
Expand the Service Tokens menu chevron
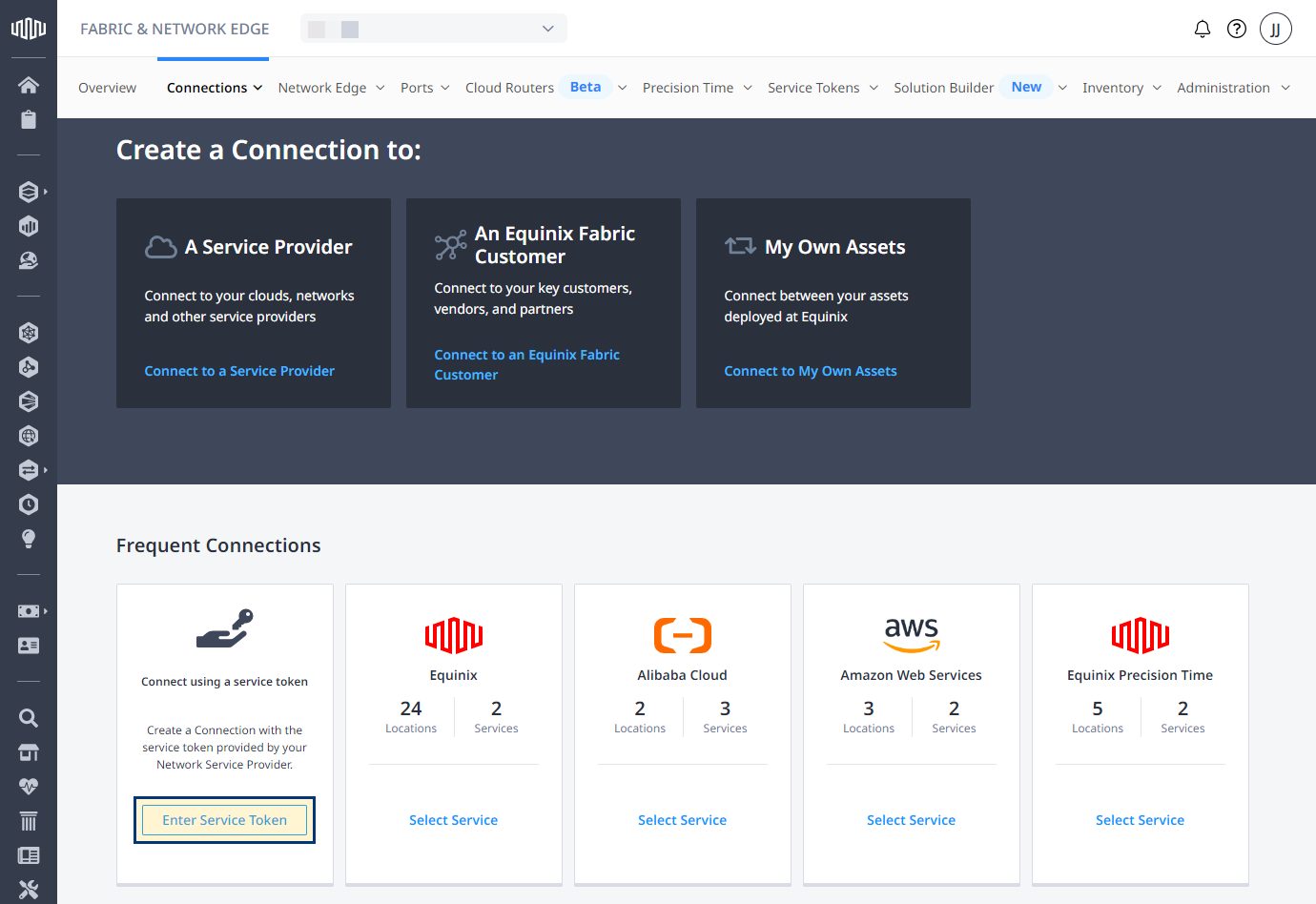[874, 88]
